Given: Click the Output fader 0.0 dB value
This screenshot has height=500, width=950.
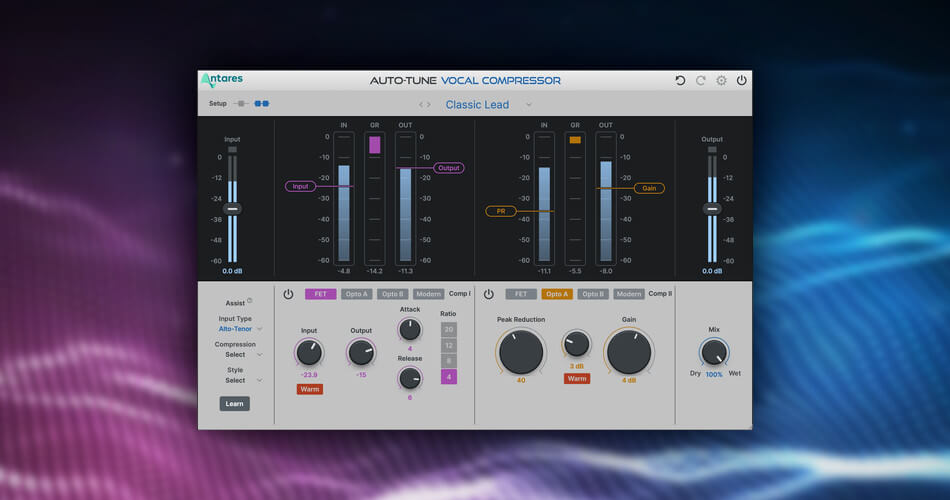Looking at the screenshot, I should pos(712,271).
